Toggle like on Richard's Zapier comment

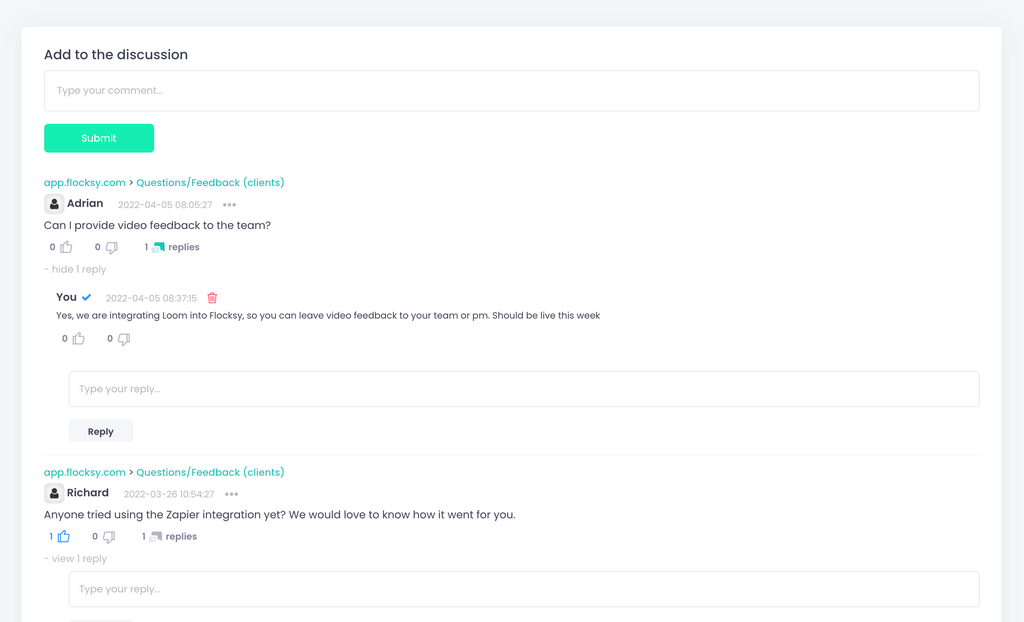(x=63, y=537)
